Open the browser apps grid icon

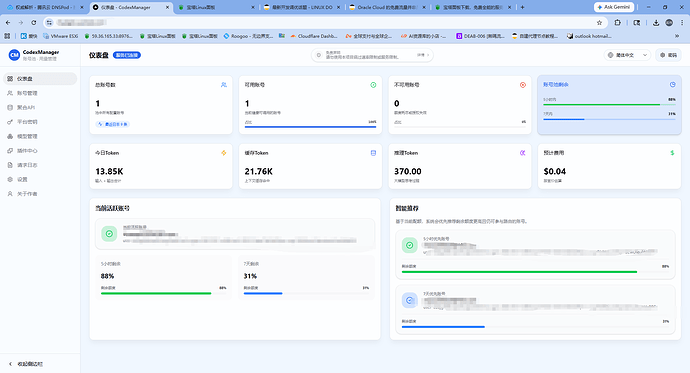[7, 36]
